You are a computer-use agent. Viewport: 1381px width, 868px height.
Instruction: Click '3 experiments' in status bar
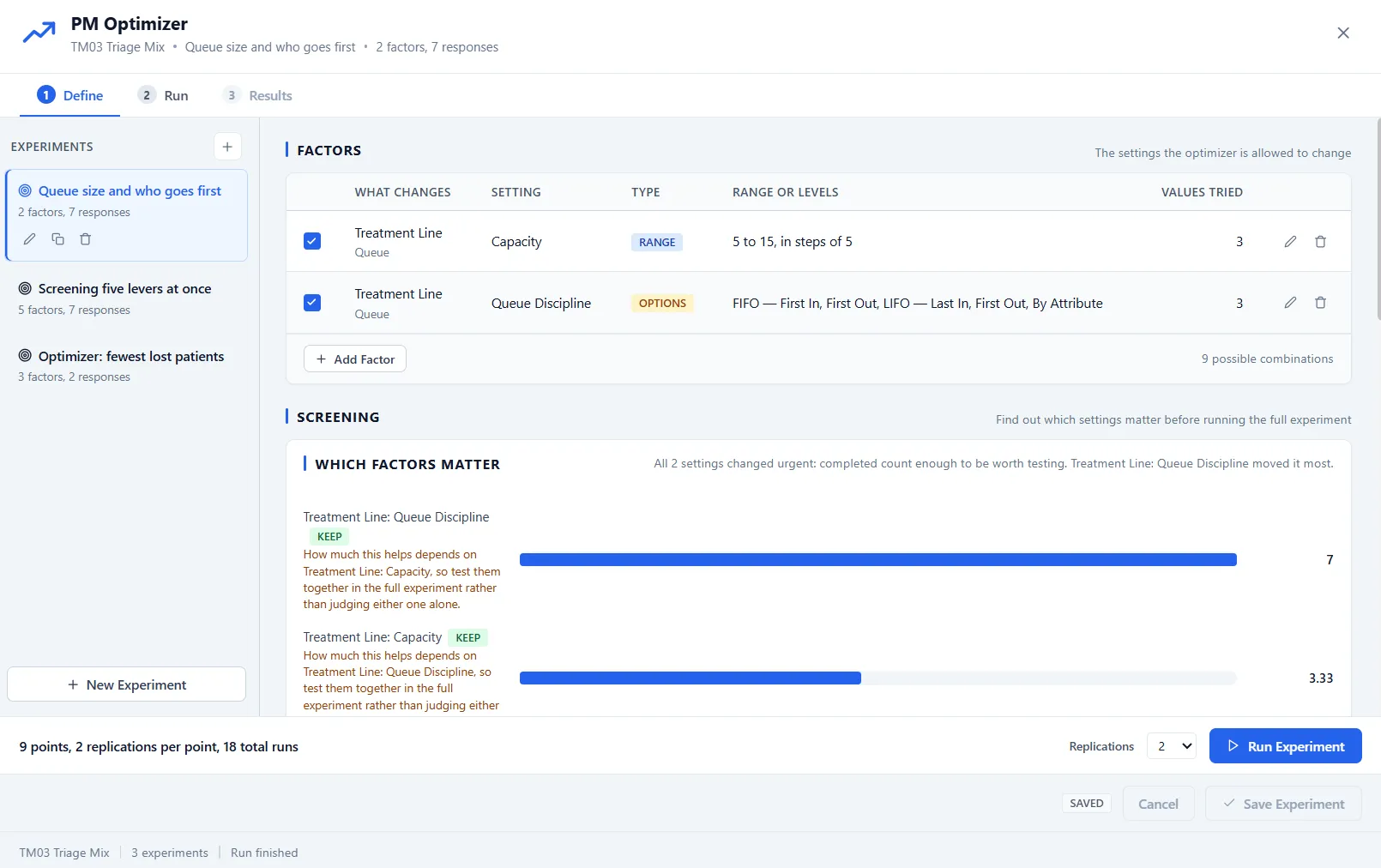pyautogui.click(x=170, y=853)
